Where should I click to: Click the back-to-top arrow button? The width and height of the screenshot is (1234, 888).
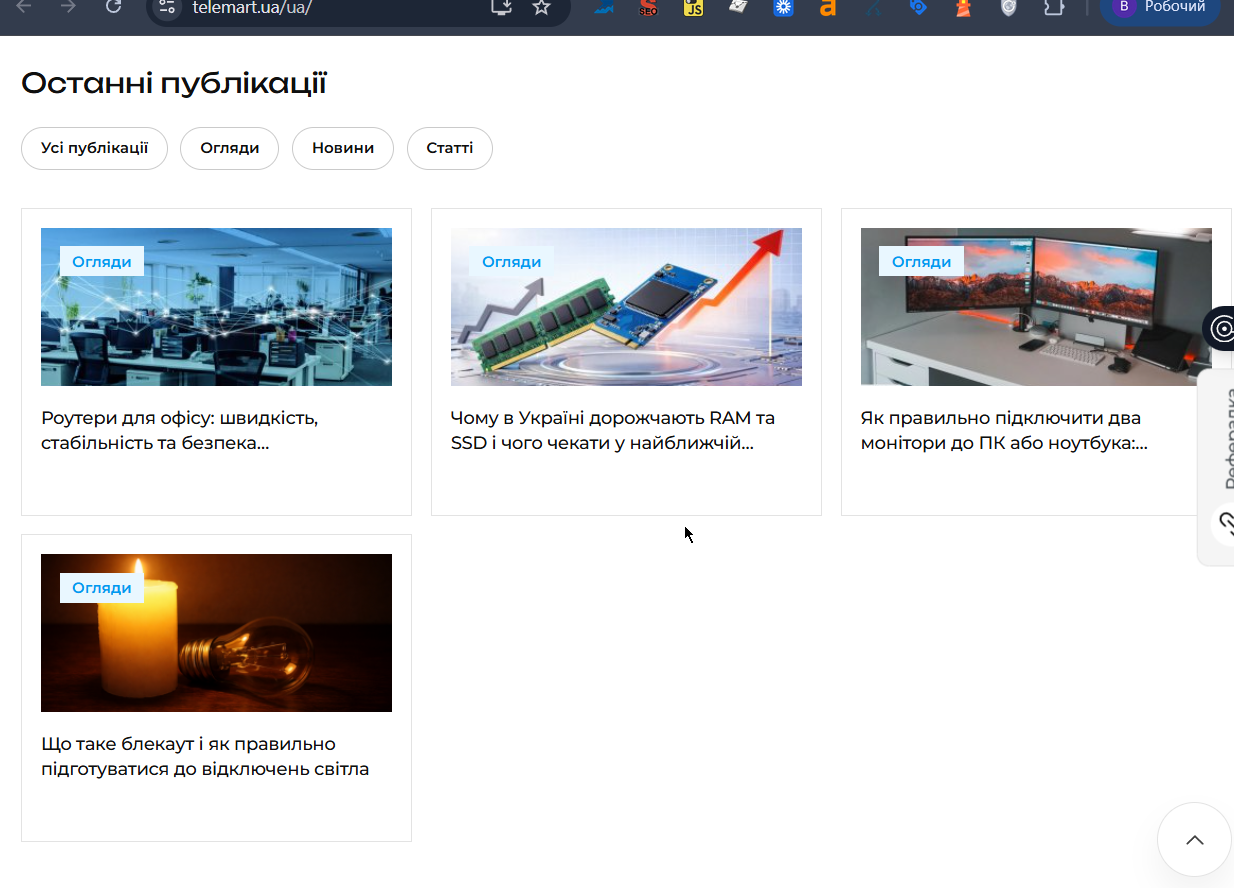click(x=1194, y=840)
